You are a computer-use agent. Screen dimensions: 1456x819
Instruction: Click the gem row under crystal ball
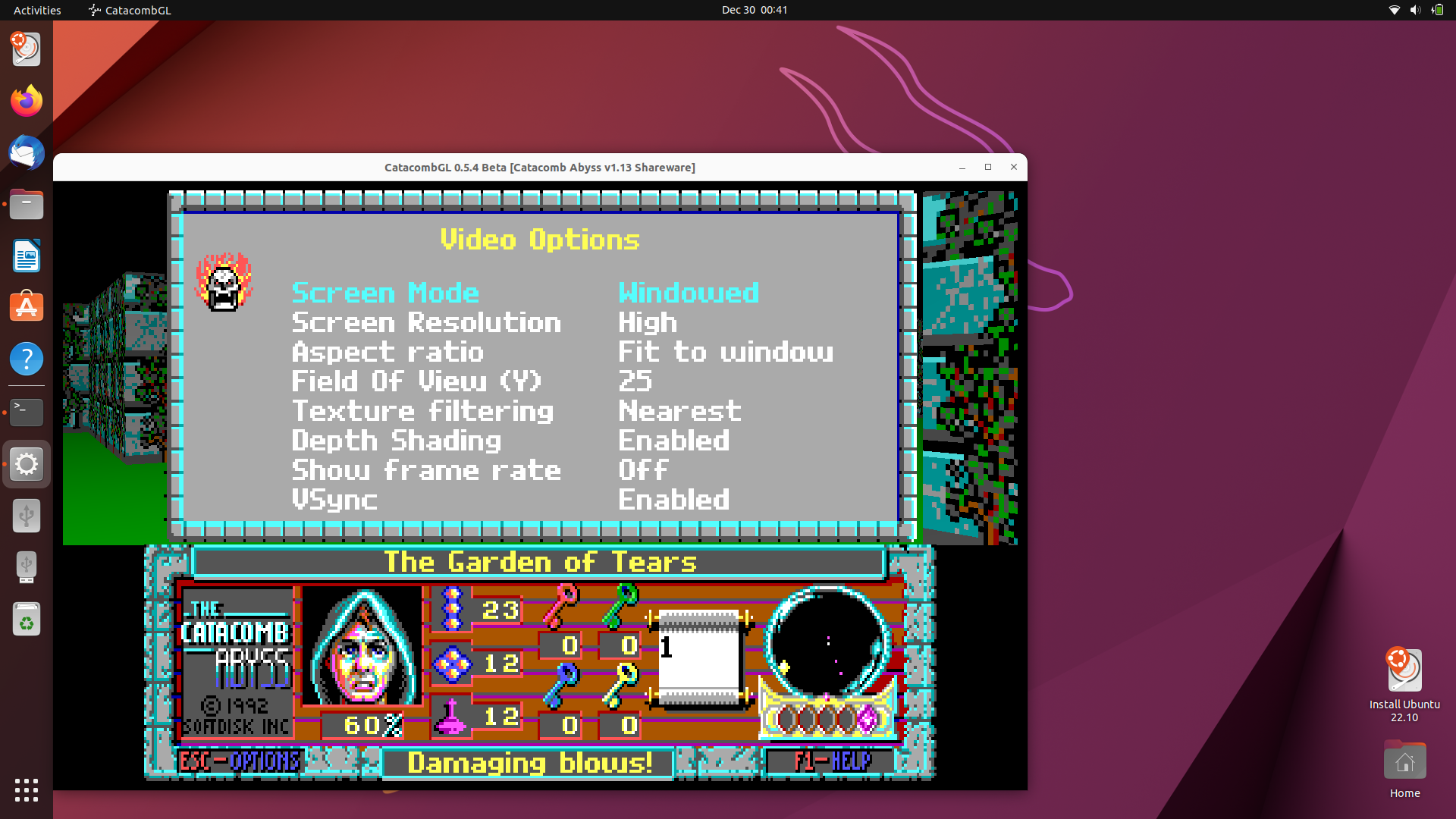click(827, 718)
